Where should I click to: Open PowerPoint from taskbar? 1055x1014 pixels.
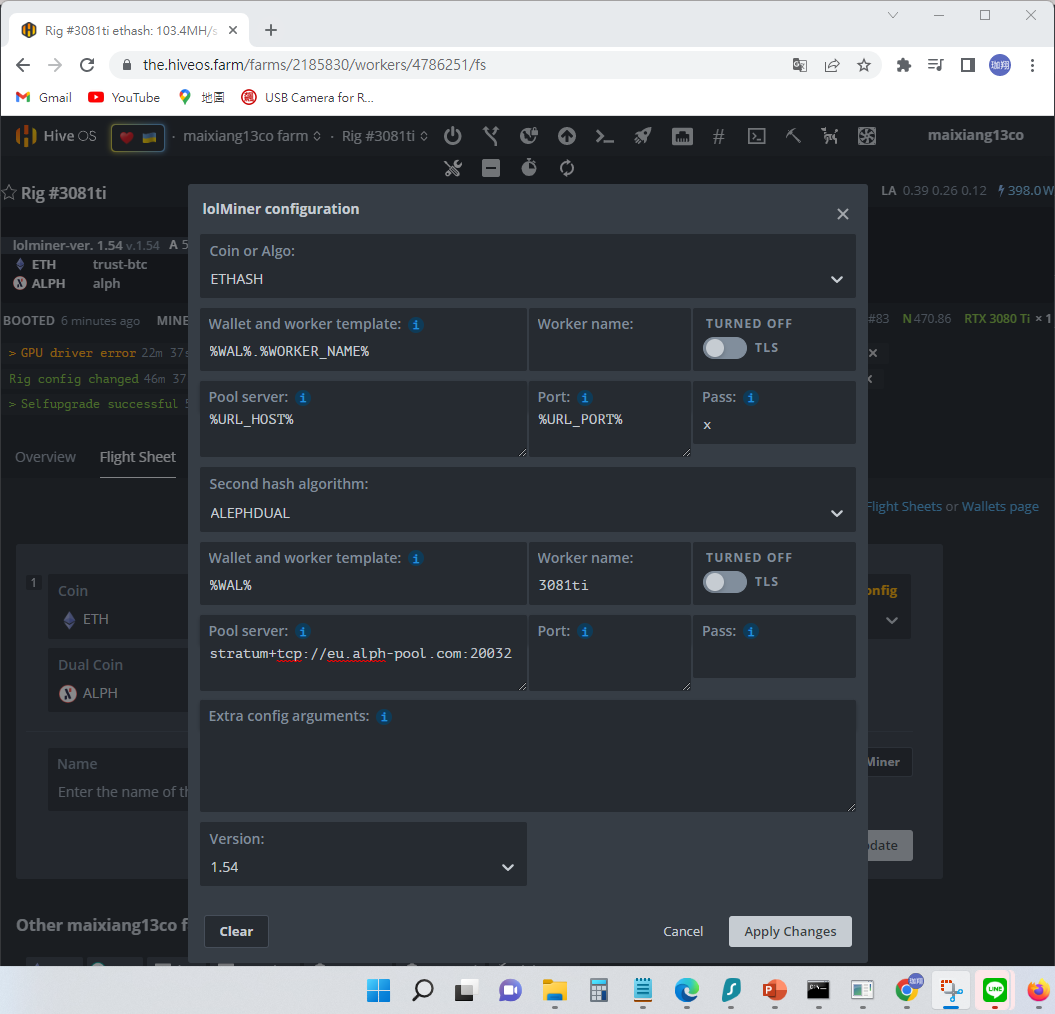click(774, 990)
